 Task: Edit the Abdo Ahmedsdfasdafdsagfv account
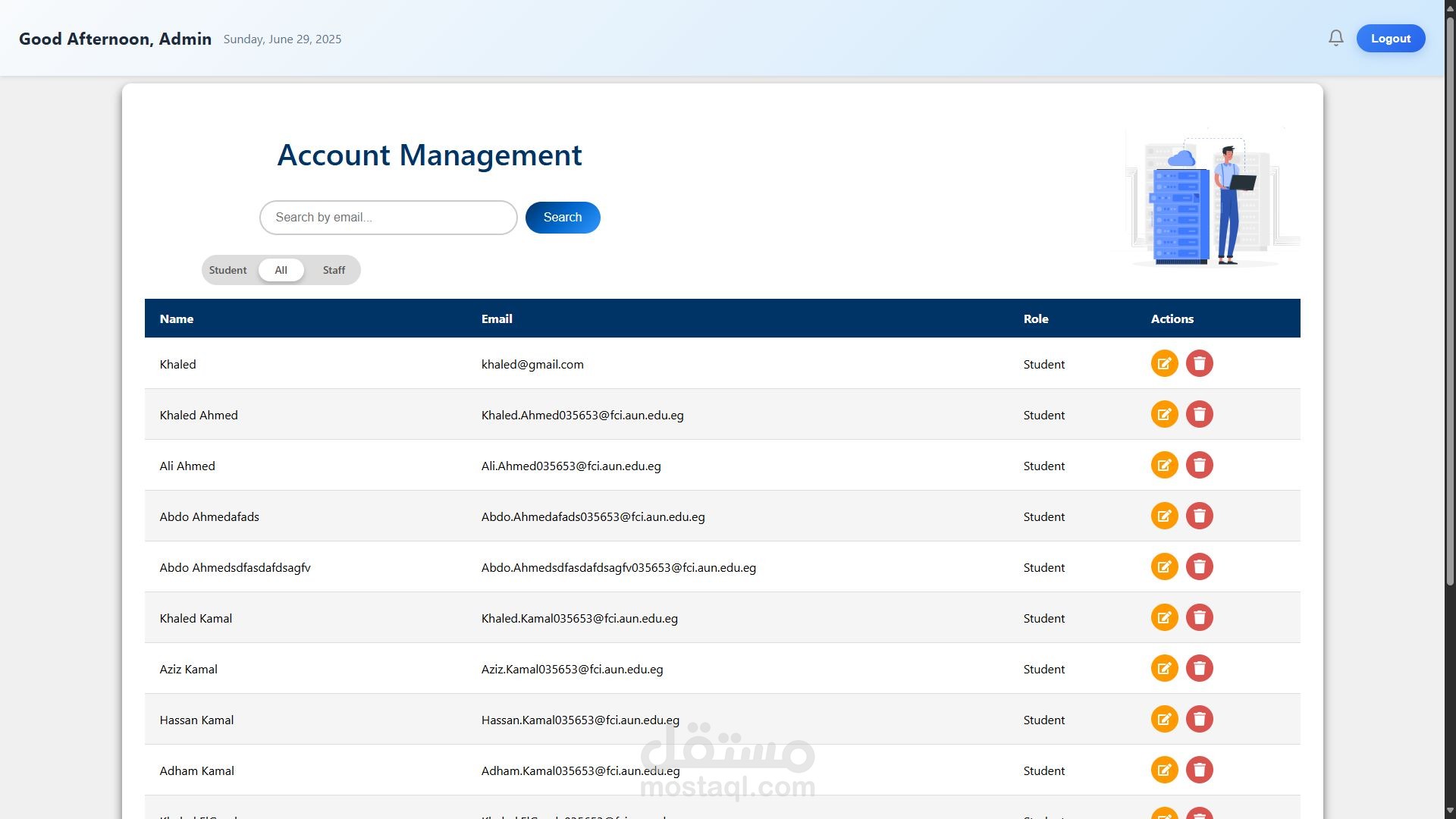(1164, 566)
